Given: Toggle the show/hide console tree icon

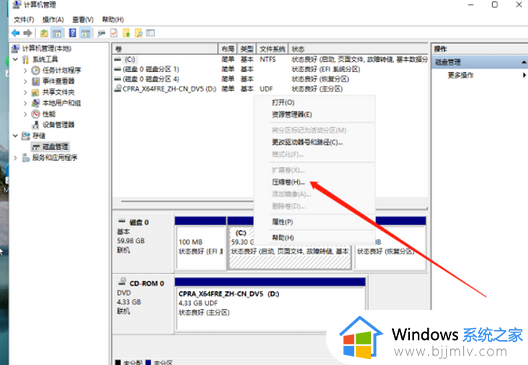Looking at the screenshot, I should (x=57, y=33).
